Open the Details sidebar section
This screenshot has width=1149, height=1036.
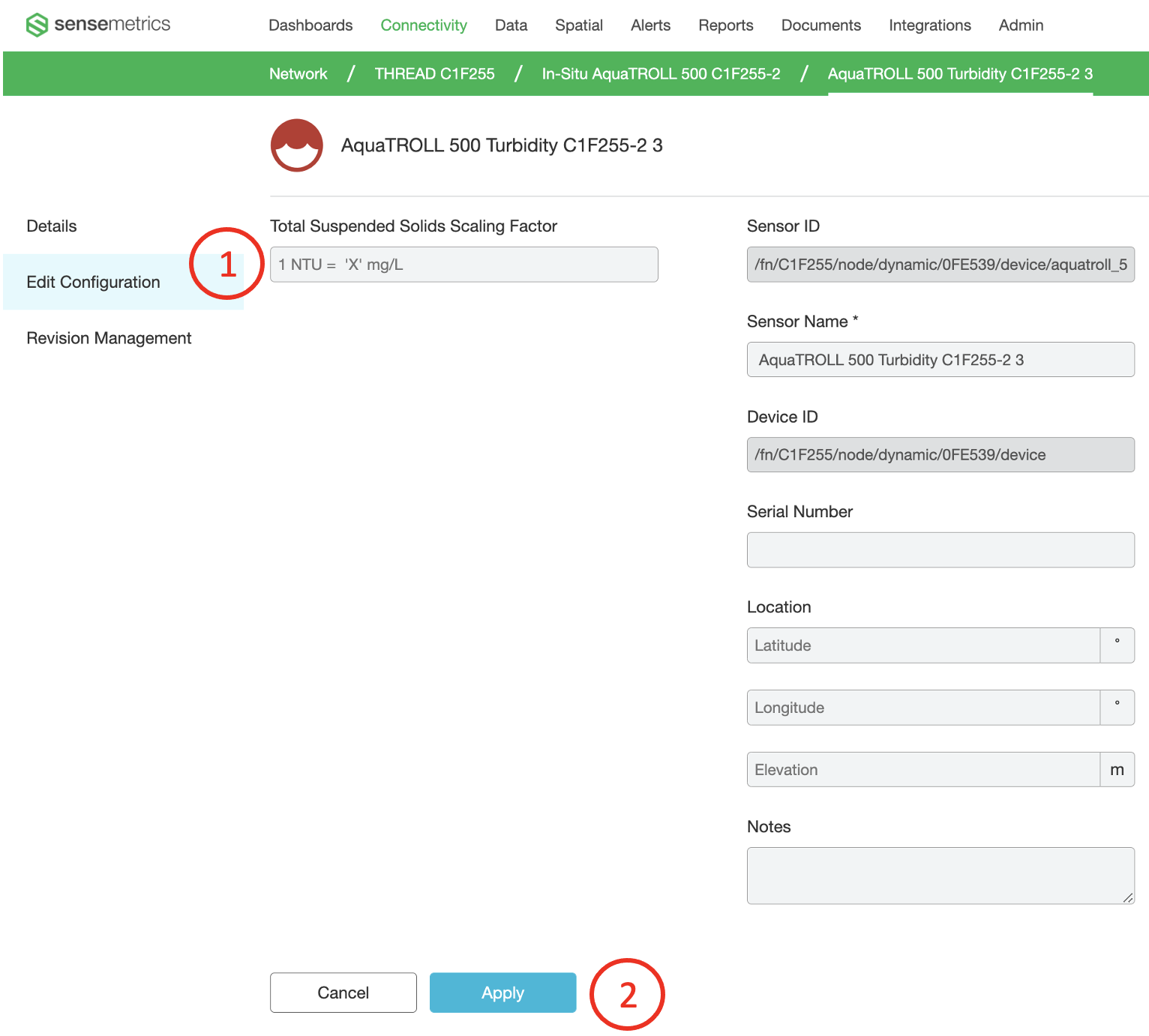[x=52, y=226]
